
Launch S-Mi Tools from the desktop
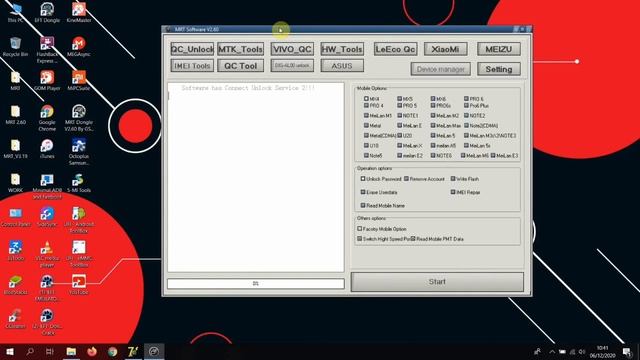pos(79,183)
